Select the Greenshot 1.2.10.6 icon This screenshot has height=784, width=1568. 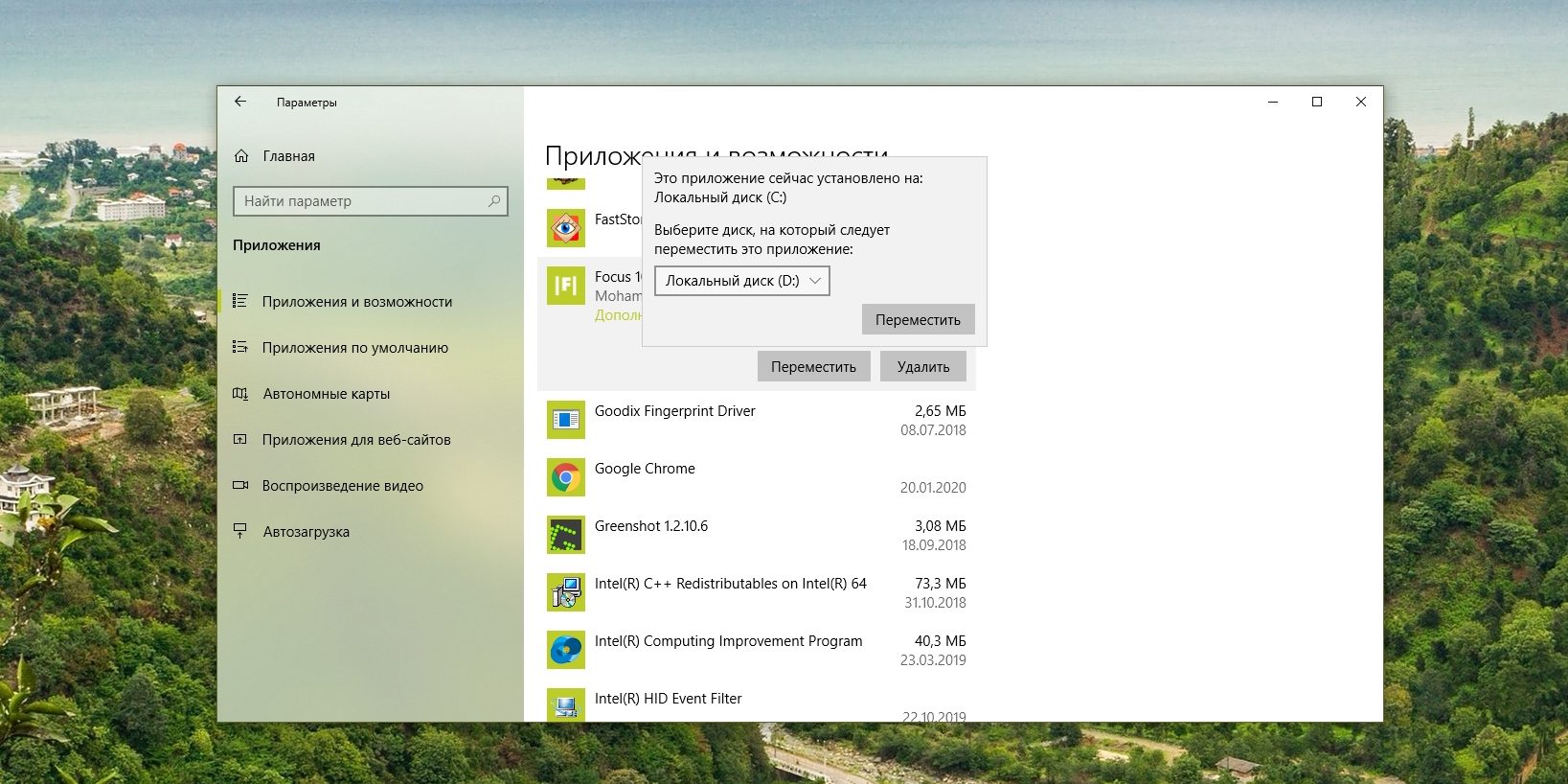pos(566,535)
